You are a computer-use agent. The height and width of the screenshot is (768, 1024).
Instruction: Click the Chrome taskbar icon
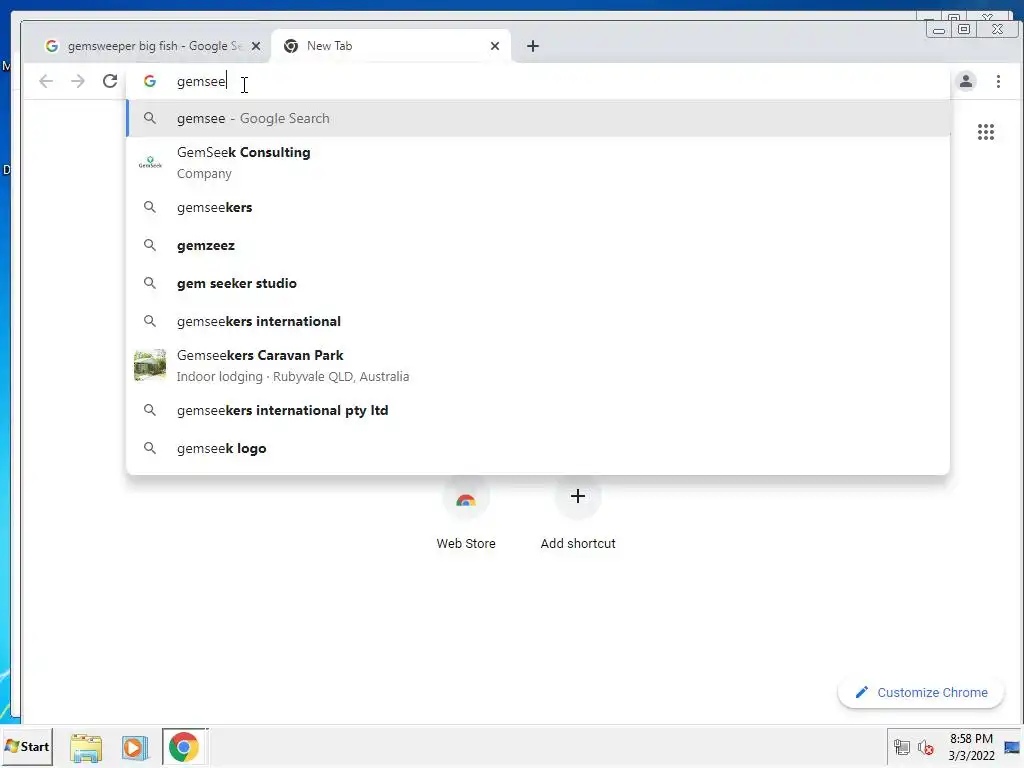coord(184,747)
